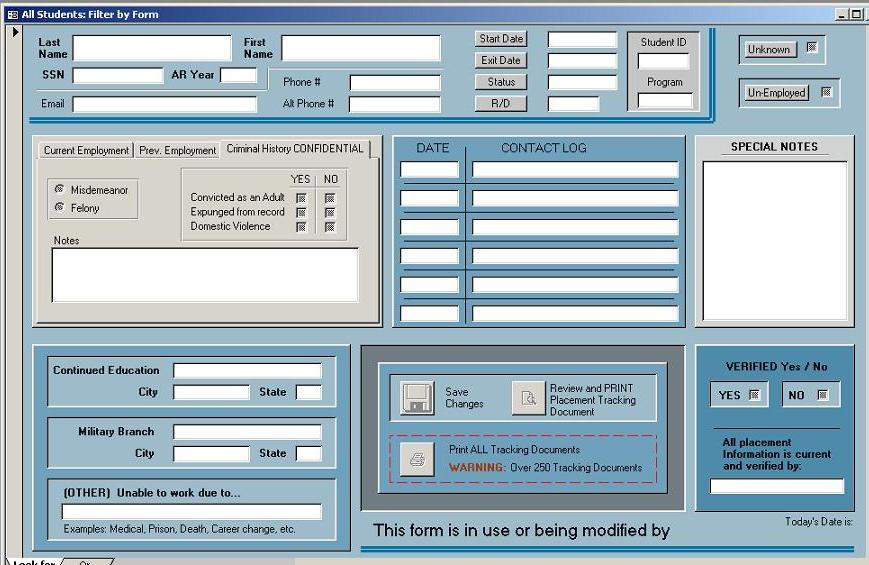Click the Phone # field
The width and height of the screenshot is (869, 565).
[395, 83]
